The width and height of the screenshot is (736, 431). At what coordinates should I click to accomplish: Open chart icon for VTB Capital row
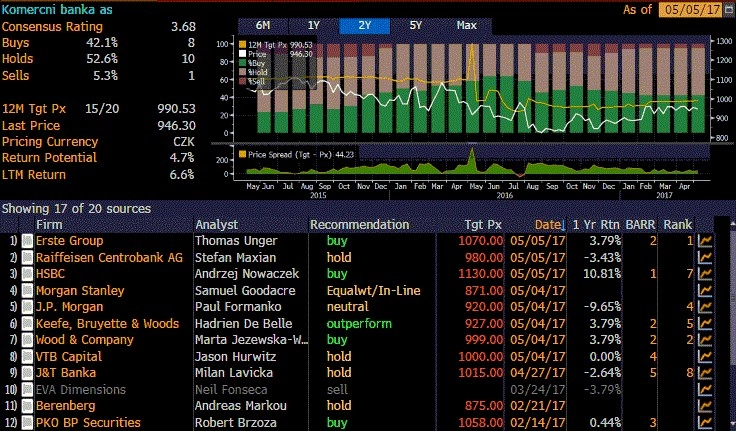pyautogui.click(x=705, y=356)
